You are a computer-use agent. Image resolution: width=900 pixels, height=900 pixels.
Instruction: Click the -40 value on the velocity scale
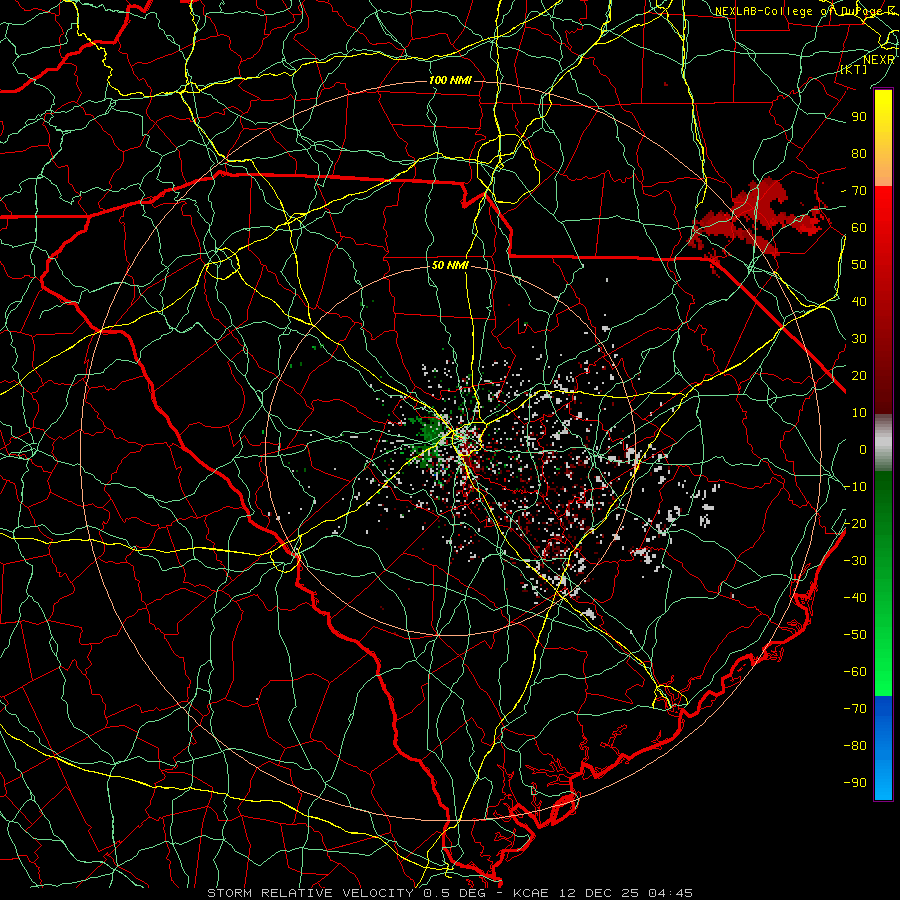click(x=855, y=598)
